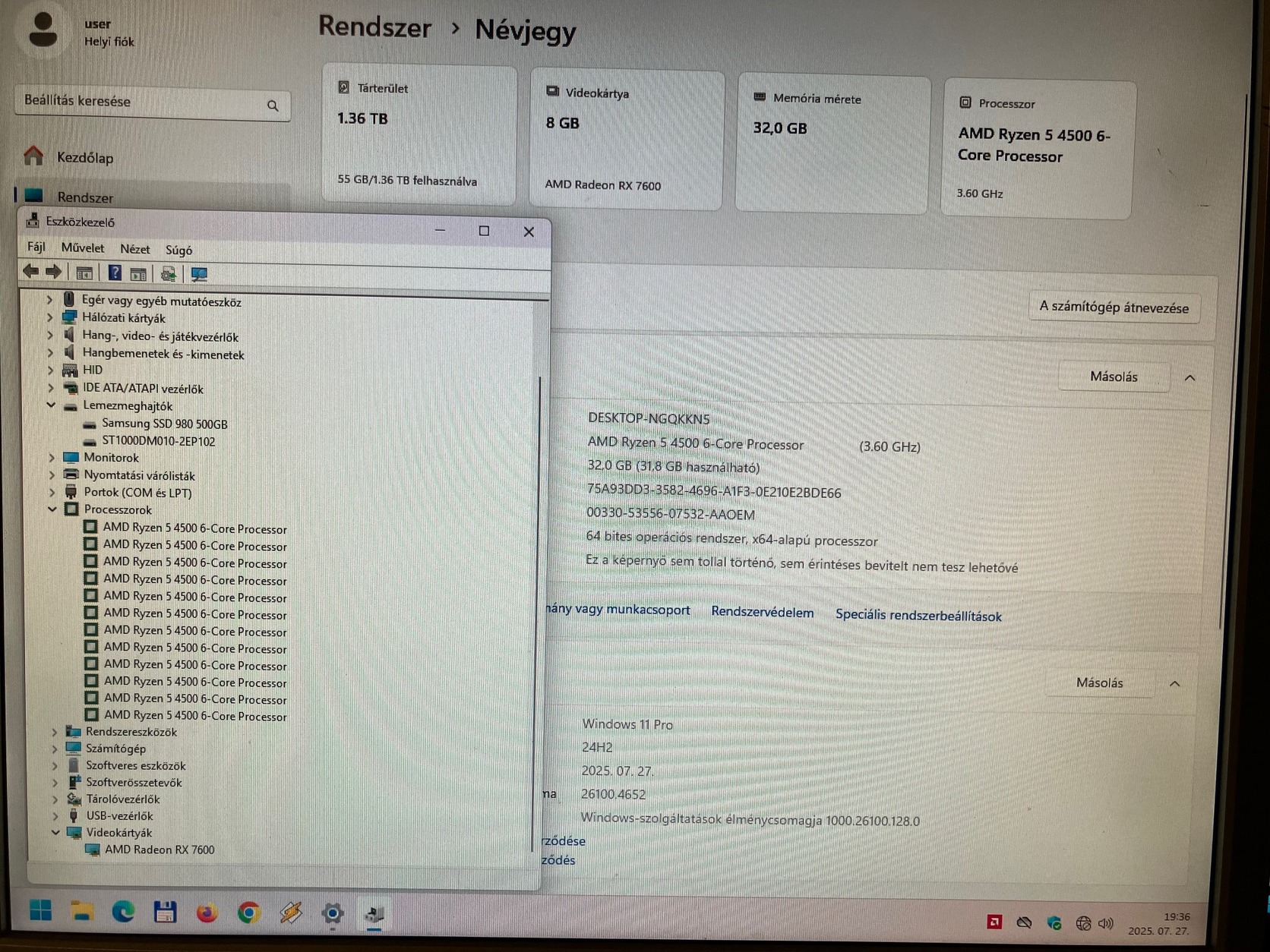1270x952 pixels.
Task: Click the device name DESKTOP-NGQKKN5
Action: [649, 418]
